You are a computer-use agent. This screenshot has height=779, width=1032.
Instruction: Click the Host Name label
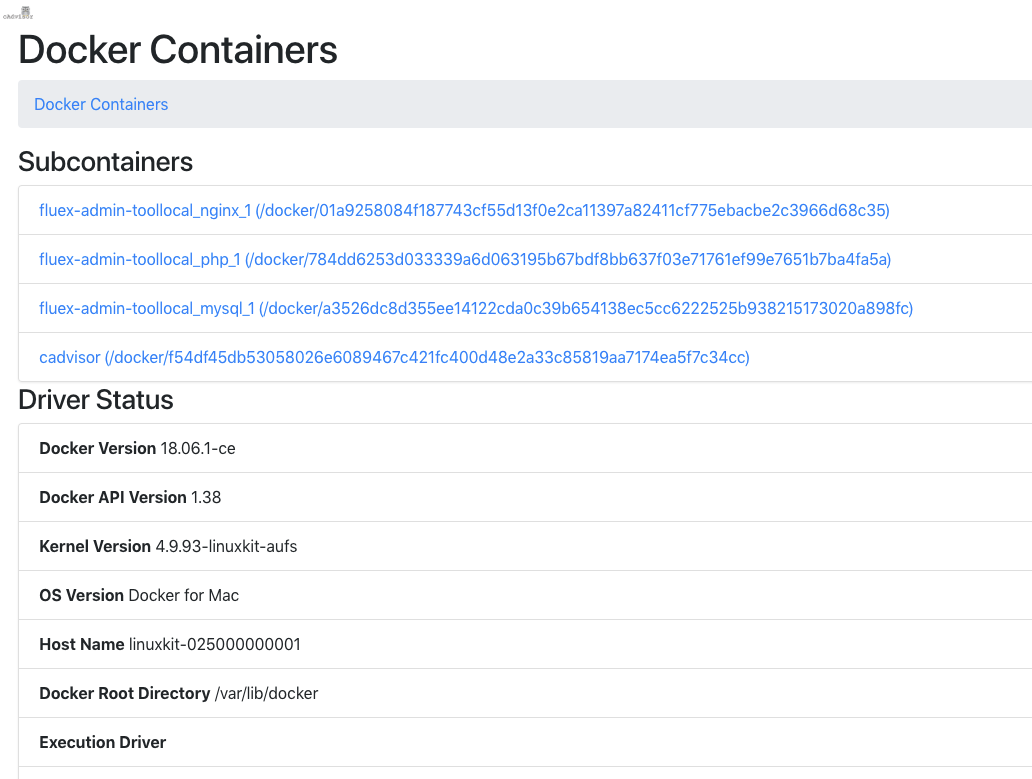tap(82, 644)
